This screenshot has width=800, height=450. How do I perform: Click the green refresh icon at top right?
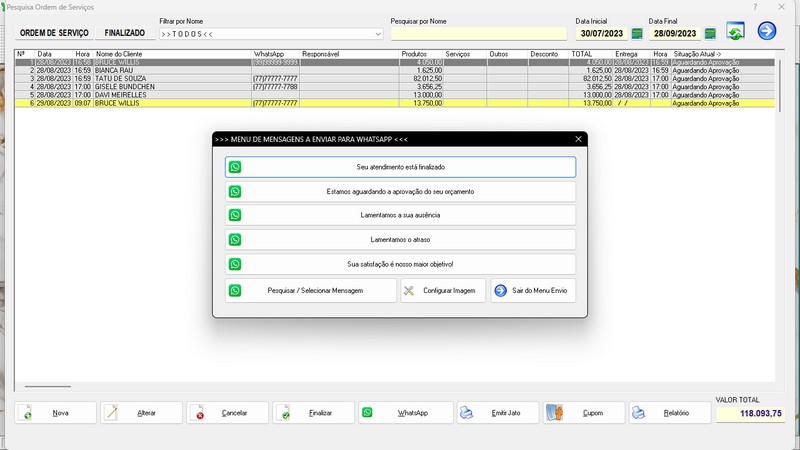735,32
